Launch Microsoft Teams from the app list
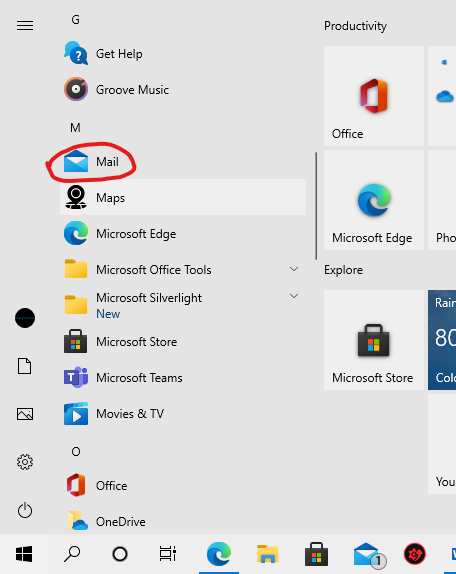The width and height of the screenshot is (456, 574). tap(183, 377)
